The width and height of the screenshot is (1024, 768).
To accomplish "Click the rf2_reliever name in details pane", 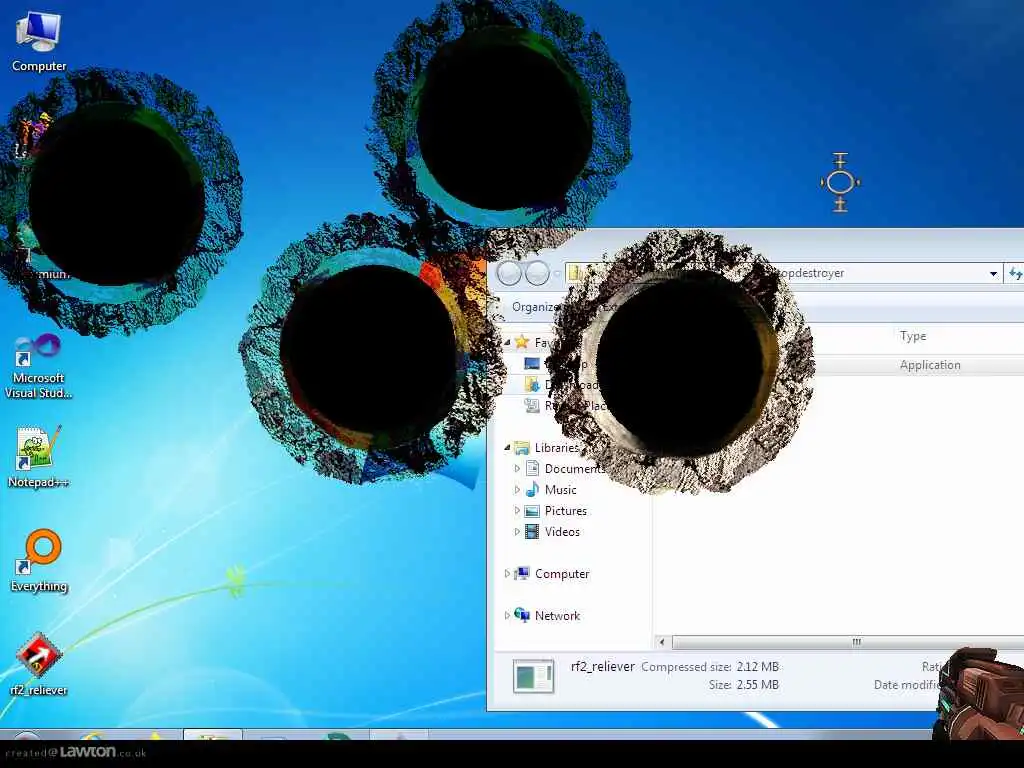I will click(x=603, y=667).
